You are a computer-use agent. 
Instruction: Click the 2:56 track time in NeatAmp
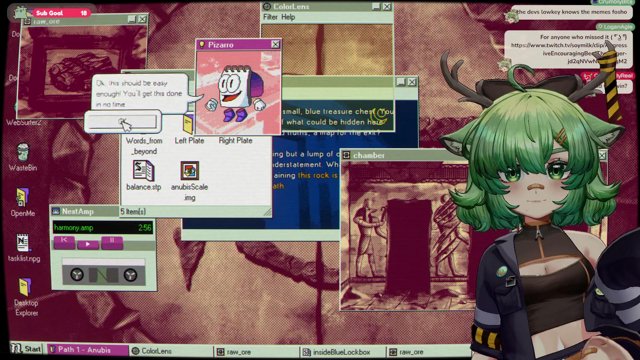tap(144, 228)
